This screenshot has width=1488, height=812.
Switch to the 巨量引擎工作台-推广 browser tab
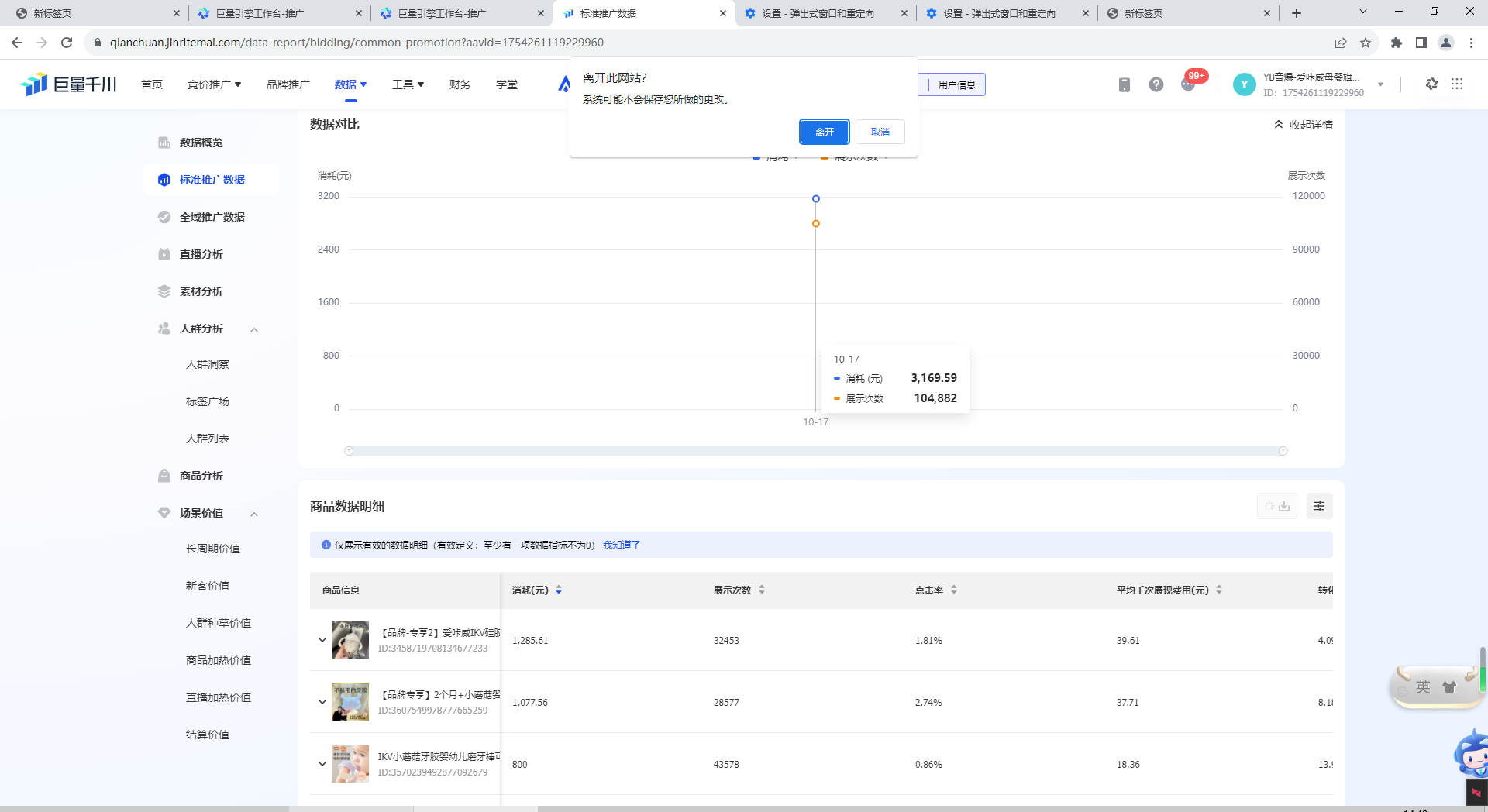(x=260, y=13)
